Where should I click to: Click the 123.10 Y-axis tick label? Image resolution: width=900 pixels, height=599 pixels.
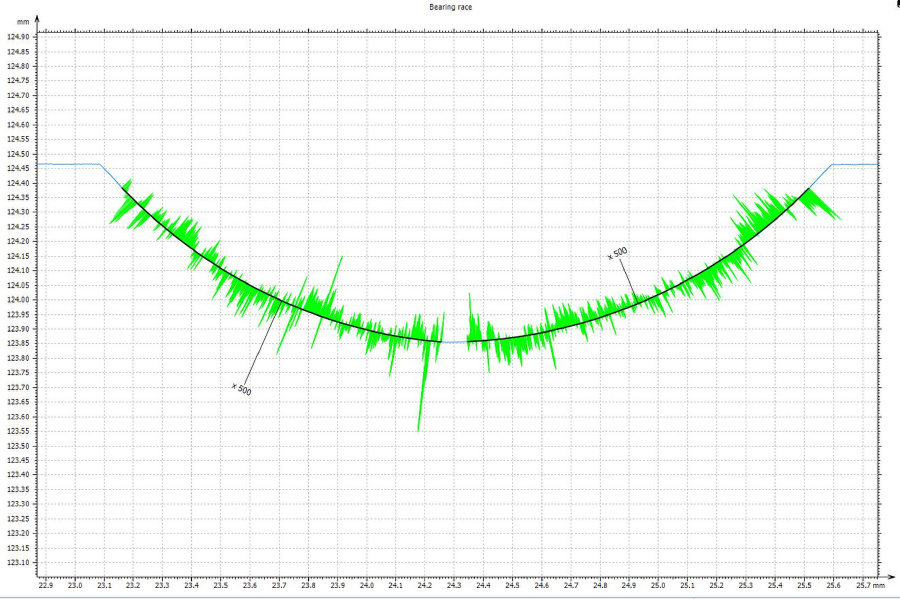(x=18, y=563)
